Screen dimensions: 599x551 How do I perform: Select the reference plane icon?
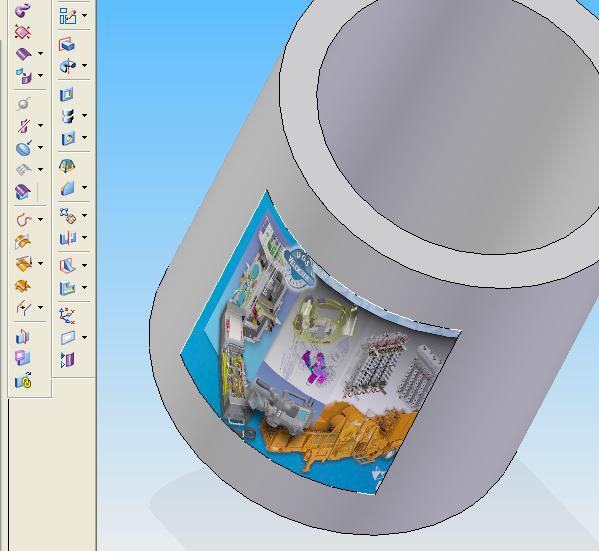pos(68,338)
